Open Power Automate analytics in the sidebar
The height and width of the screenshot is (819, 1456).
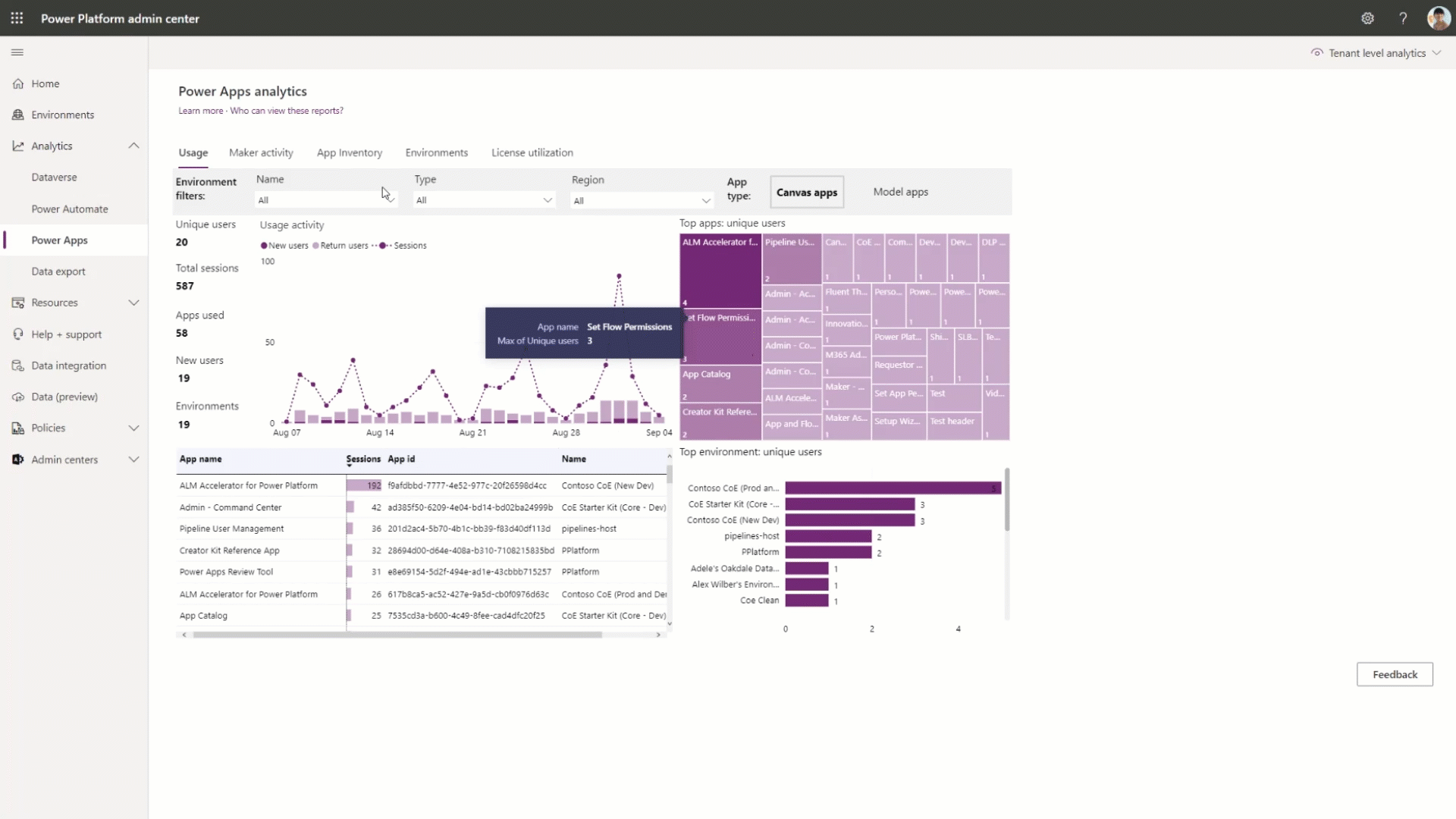pyautogui.click(x=69, y=209)
